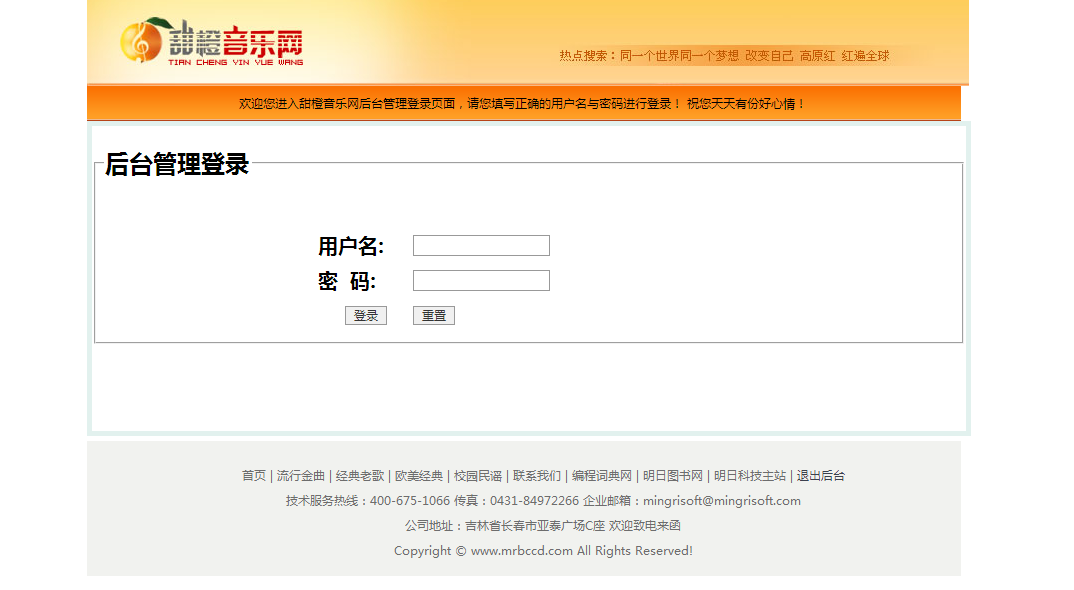Open the 明日图书网 footer link
Viewport: 1074px width, 590px height.
pos(673,476)
